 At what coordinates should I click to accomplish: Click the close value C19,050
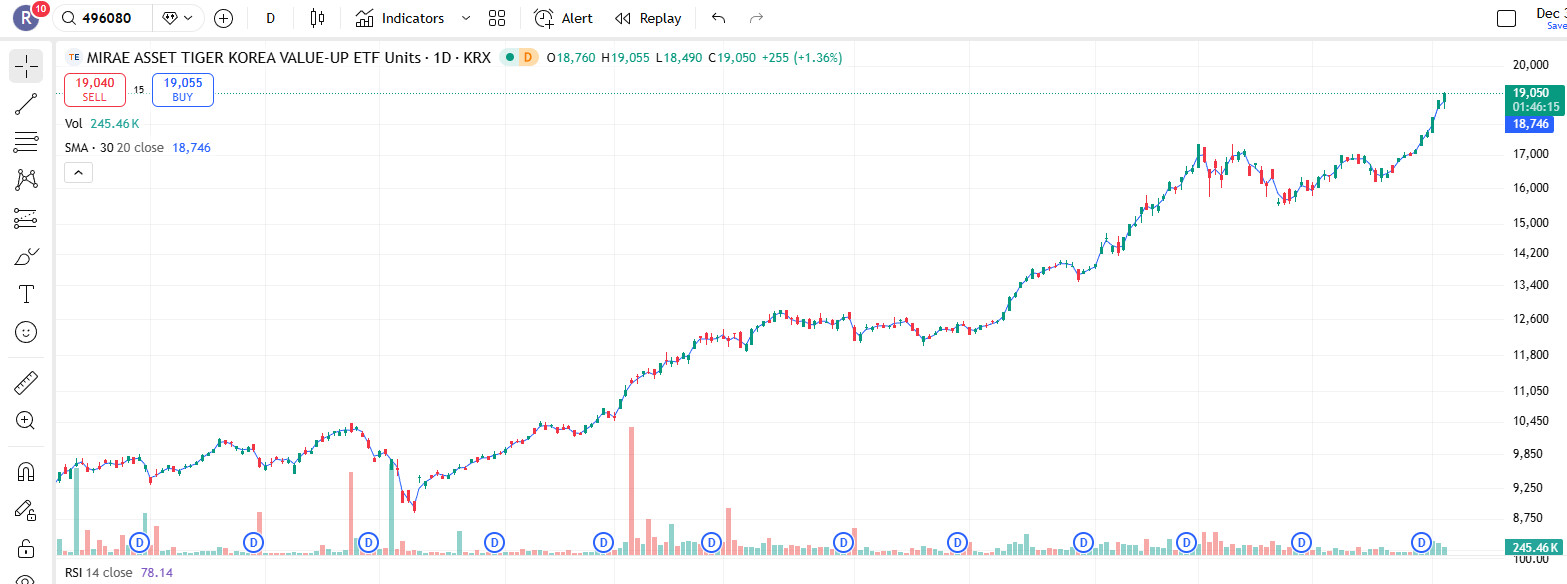pos(732,58)
